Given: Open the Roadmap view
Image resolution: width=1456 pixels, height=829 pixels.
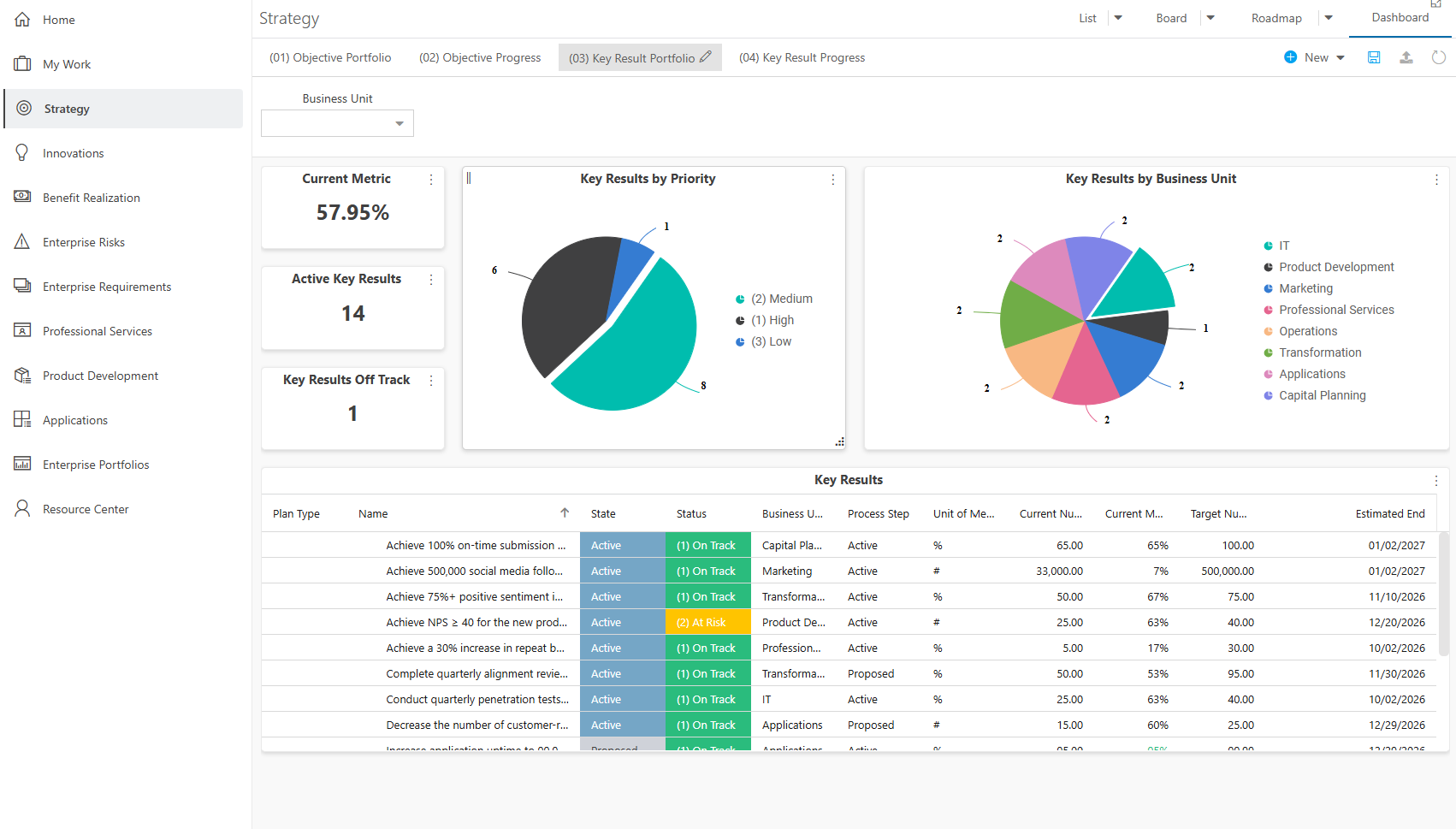Looking at the screenshot, I should click(x=1276, y=18).
